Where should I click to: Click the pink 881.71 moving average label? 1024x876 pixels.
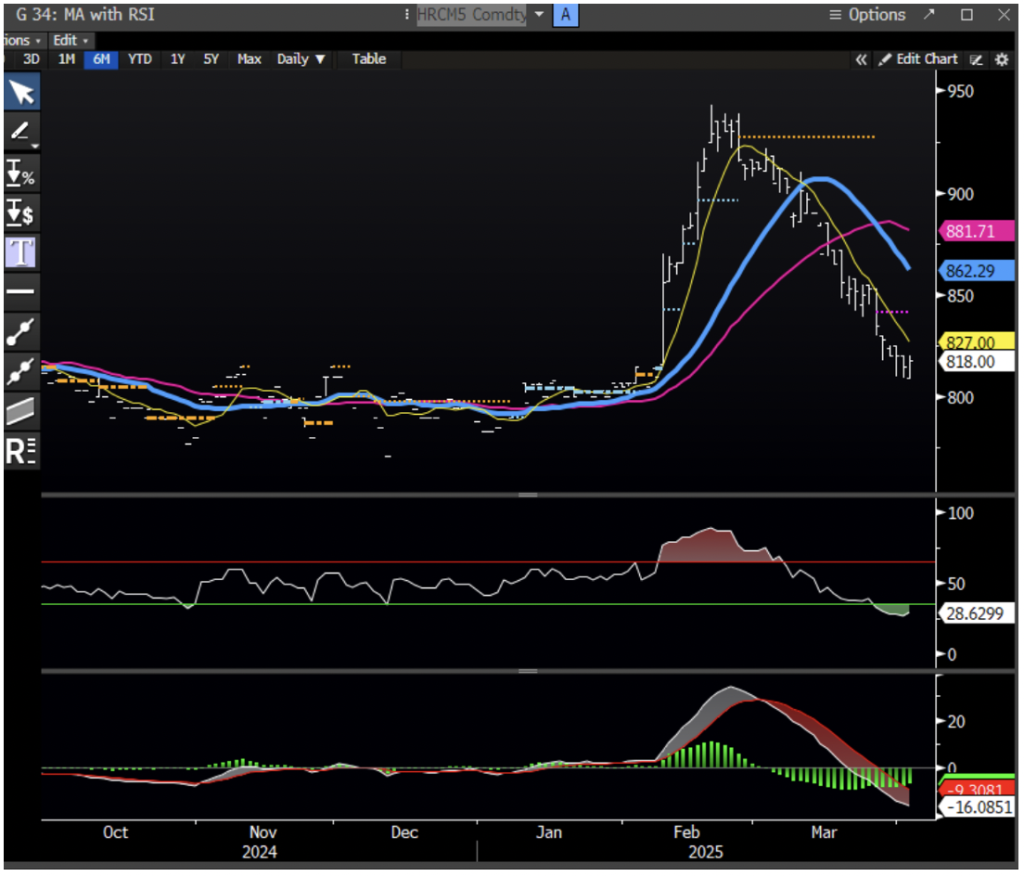(970, 233)
